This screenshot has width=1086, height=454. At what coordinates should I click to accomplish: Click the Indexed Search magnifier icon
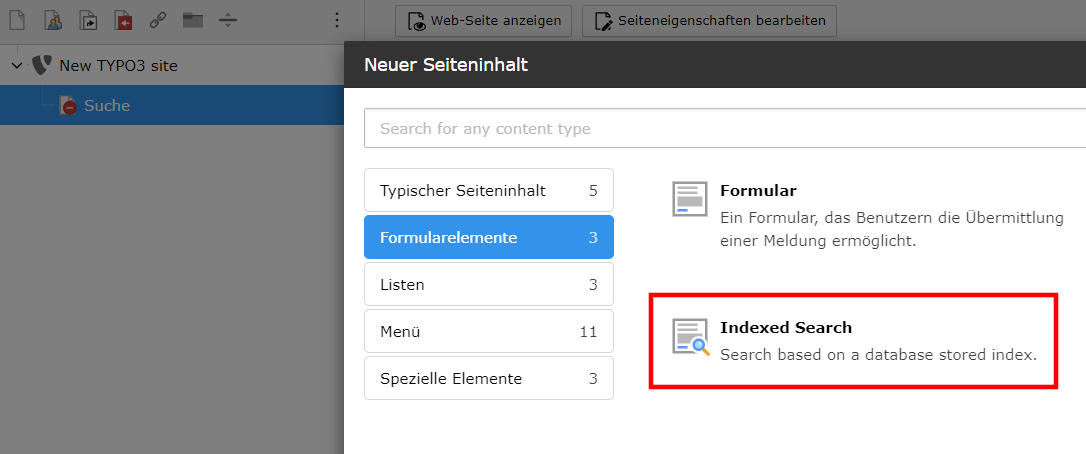[691, 337]
